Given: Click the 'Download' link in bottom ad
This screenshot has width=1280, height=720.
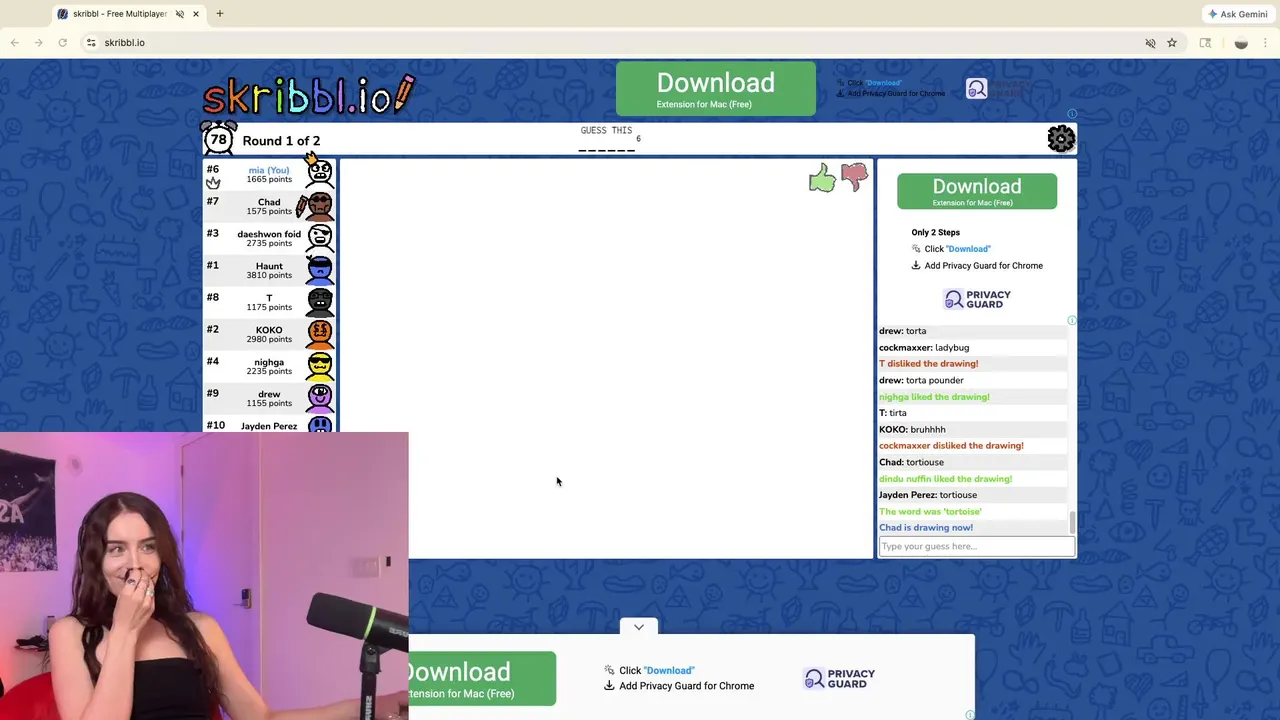Looking at the screenshot, I should coord(669,671).
